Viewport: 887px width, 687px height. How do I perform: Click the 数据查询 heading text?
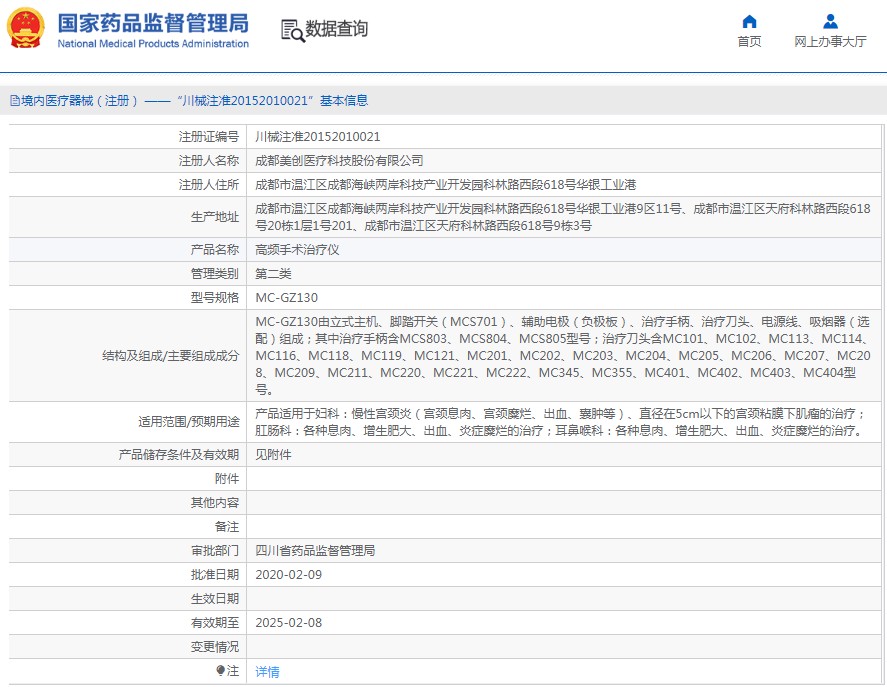[336, 29]
